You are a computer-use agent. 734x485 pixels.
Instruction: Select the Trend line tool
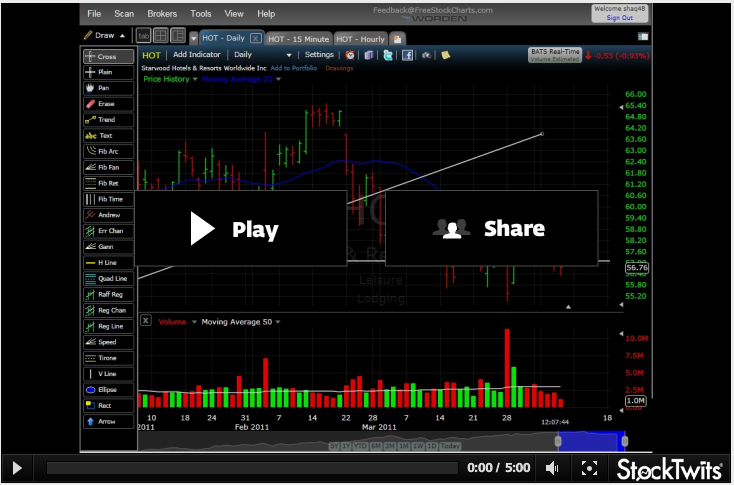[109, 120]
